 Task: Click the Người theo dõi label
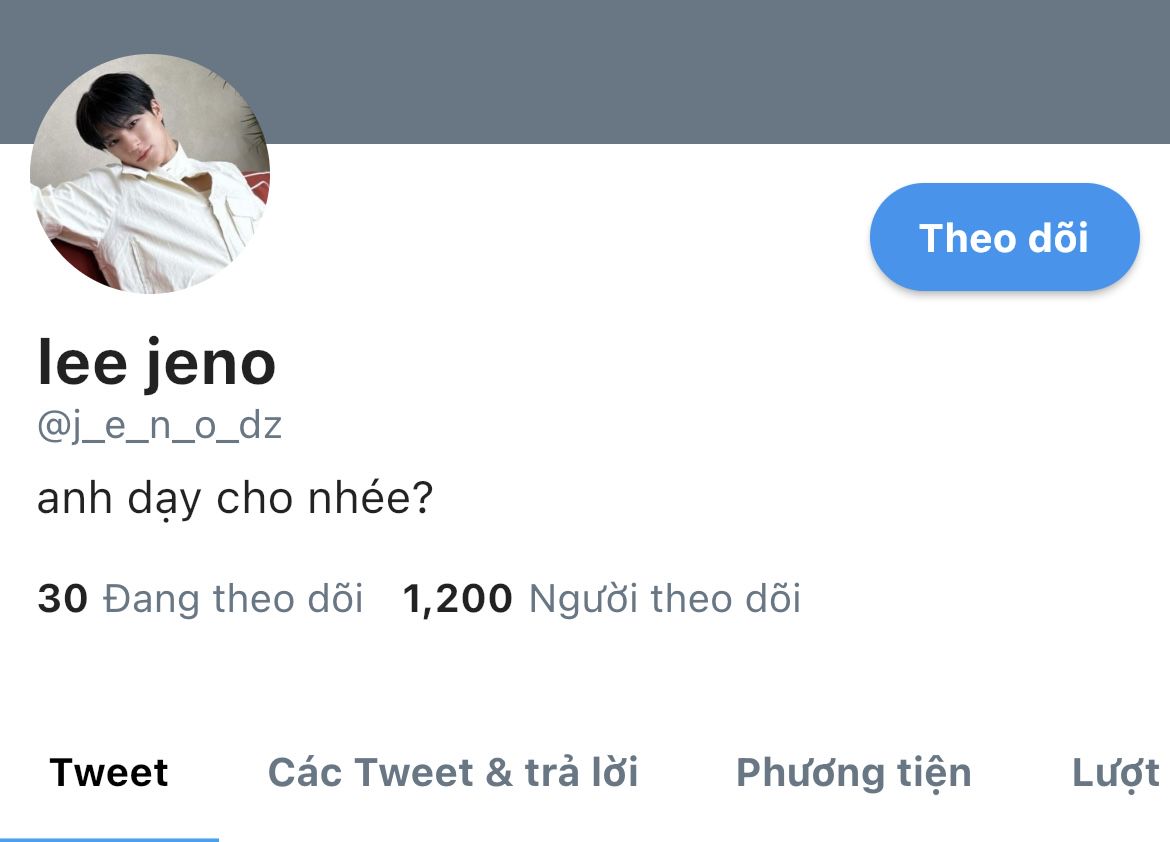pos(665,599)
